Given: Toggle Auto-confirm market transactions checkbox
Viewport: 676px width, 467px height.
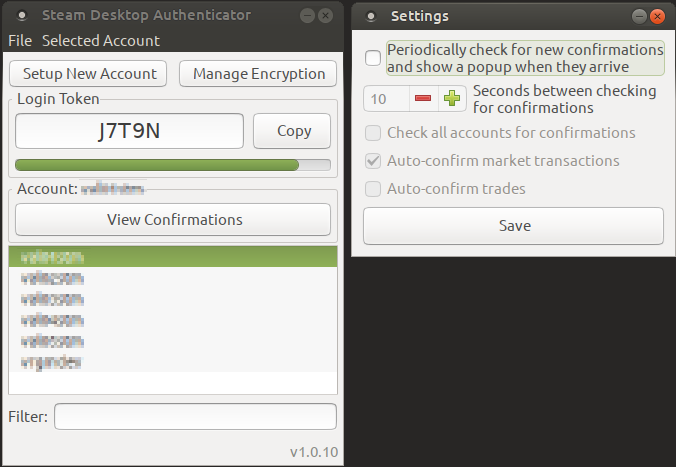Looking at the screenshot, I should [x=373, y=161].
